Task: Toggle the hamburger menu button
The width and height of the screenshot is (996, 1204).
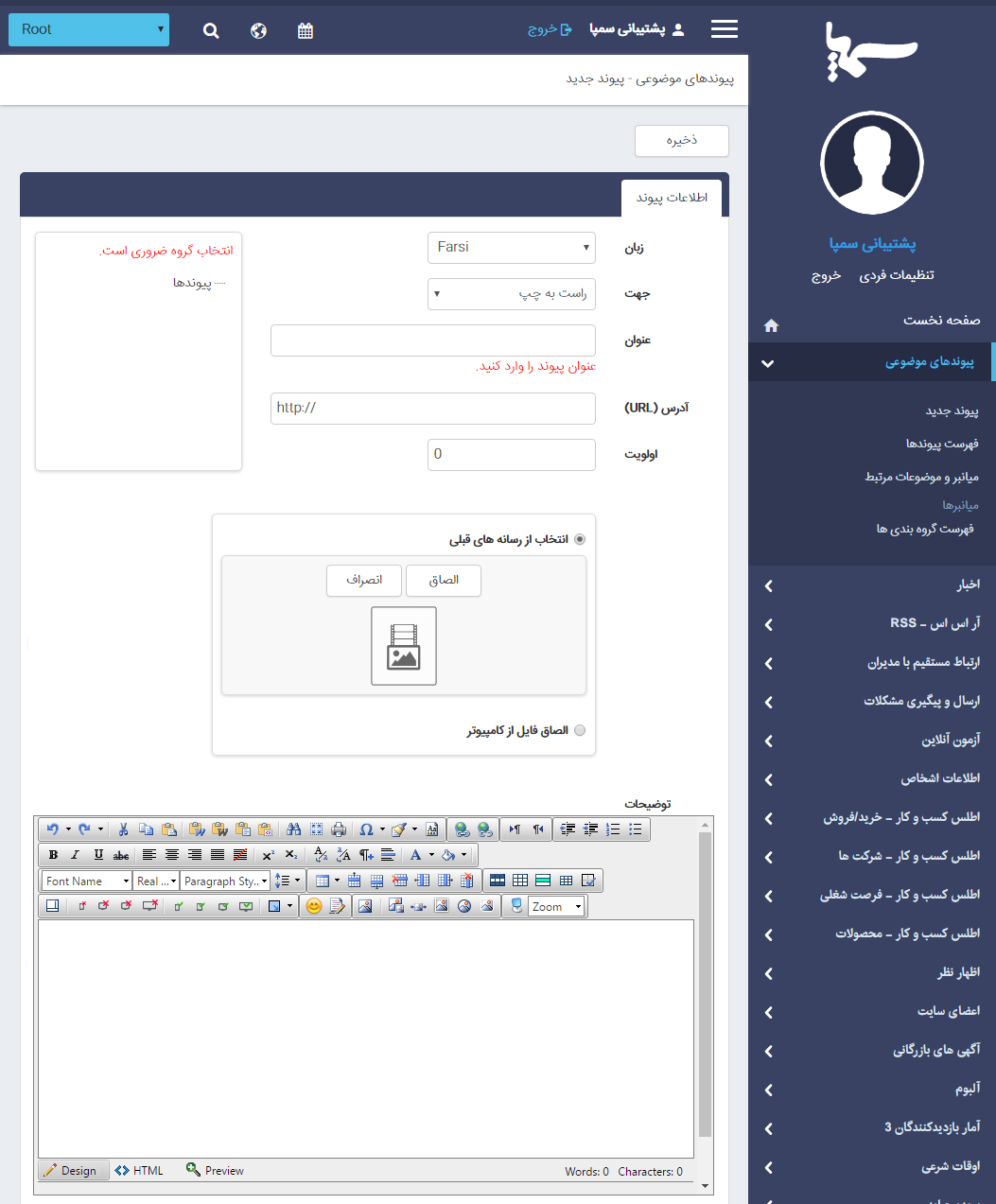Action: [725, 29]
